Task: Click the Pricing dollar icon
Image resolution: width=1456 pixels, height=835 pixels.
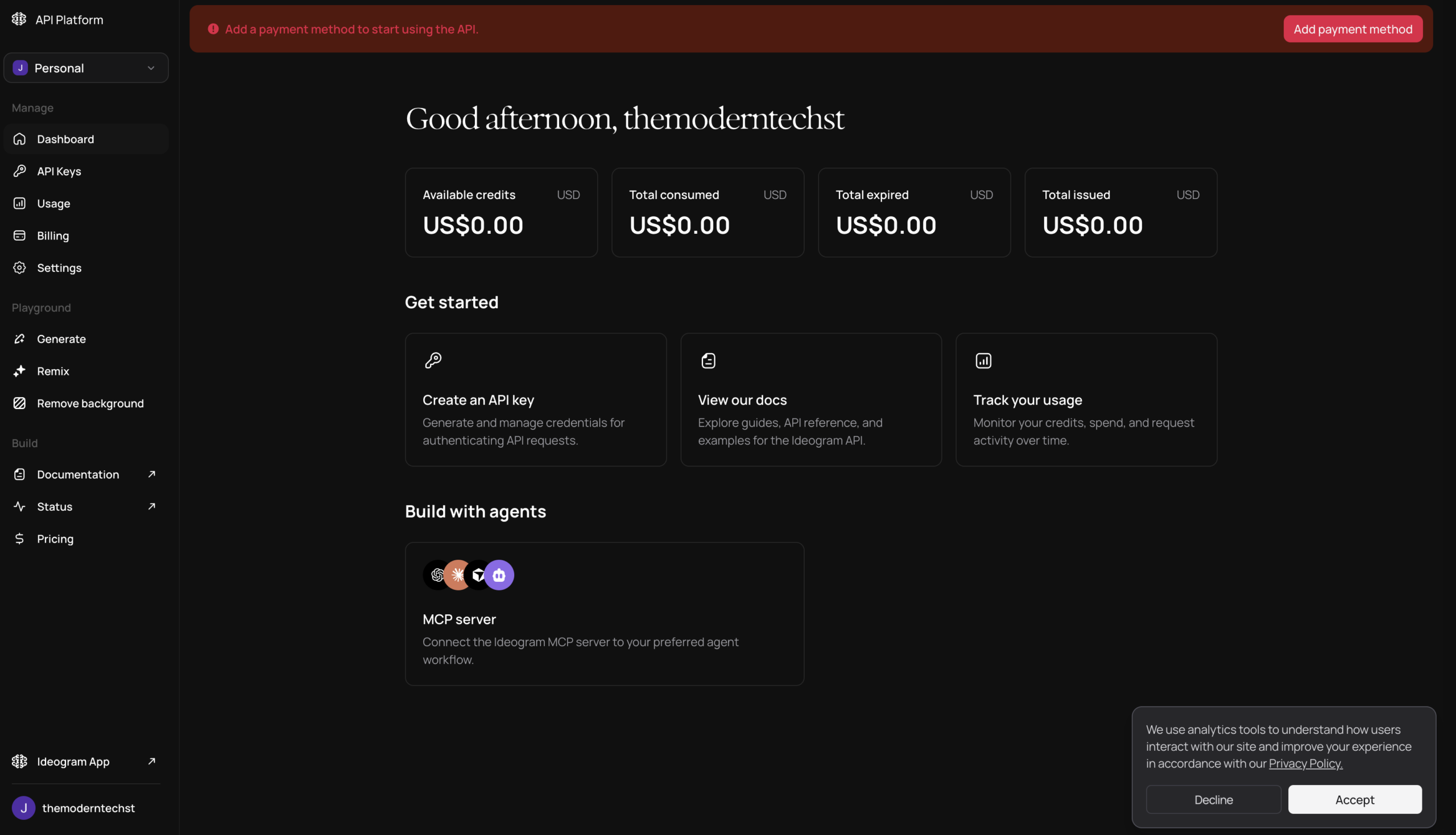Action: (x=19, y=538)
